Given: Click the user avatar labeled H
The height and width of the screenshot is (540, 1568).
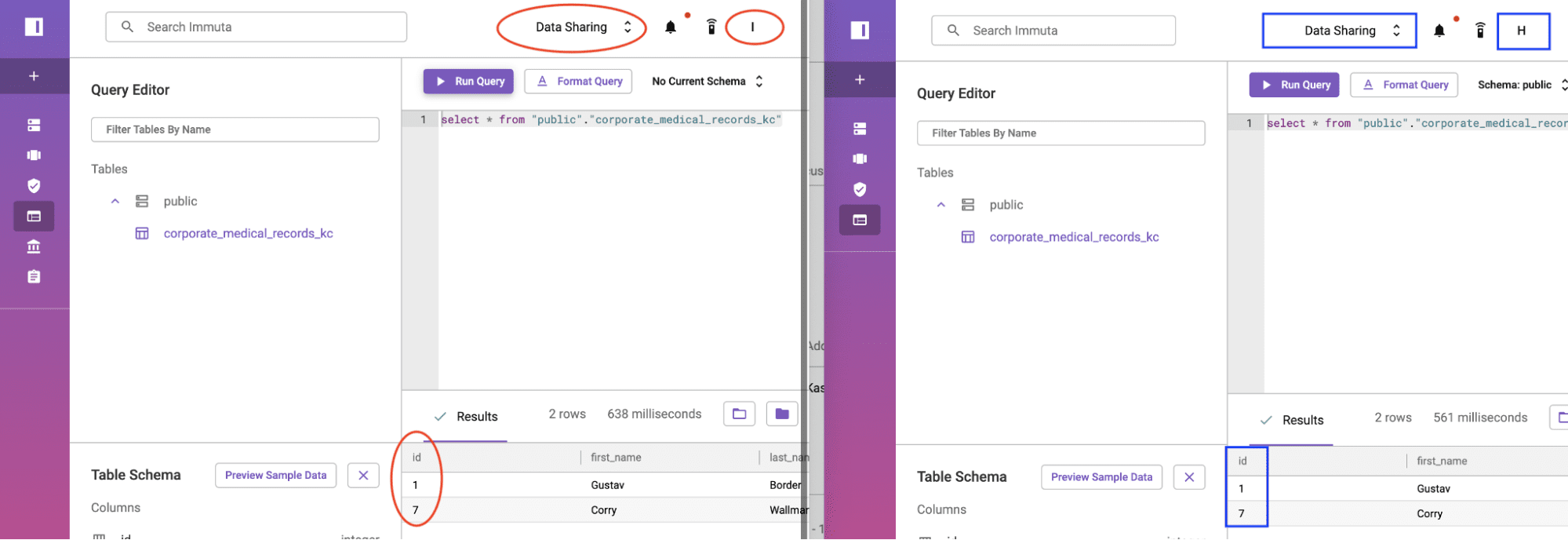Looking at the screenshot, I should pos(1522,31).
